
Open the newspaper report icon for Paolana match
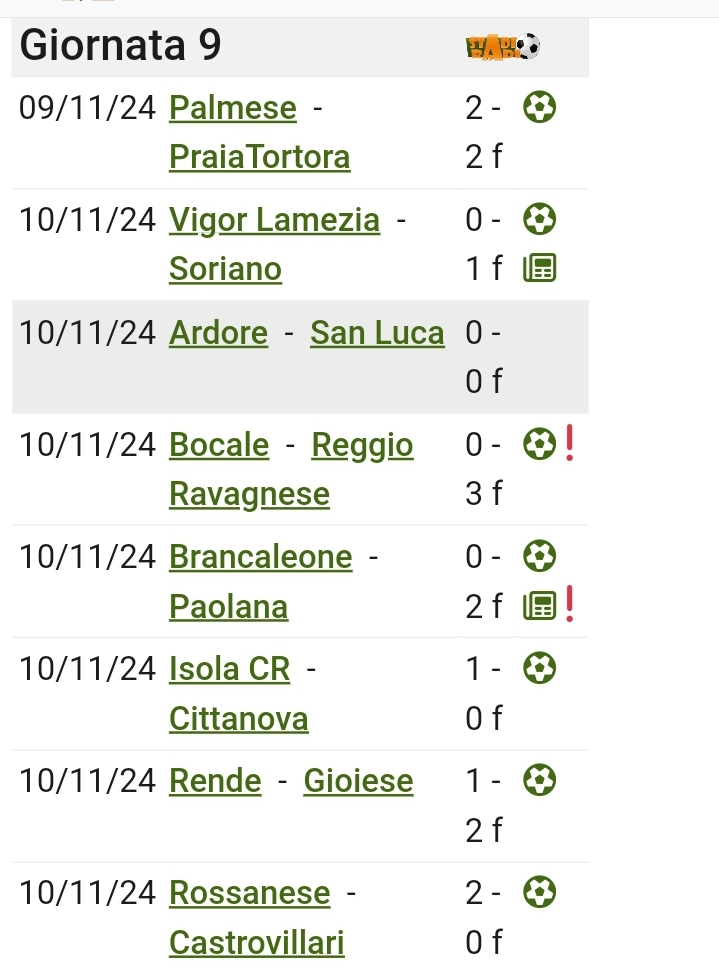click(540, 605)
